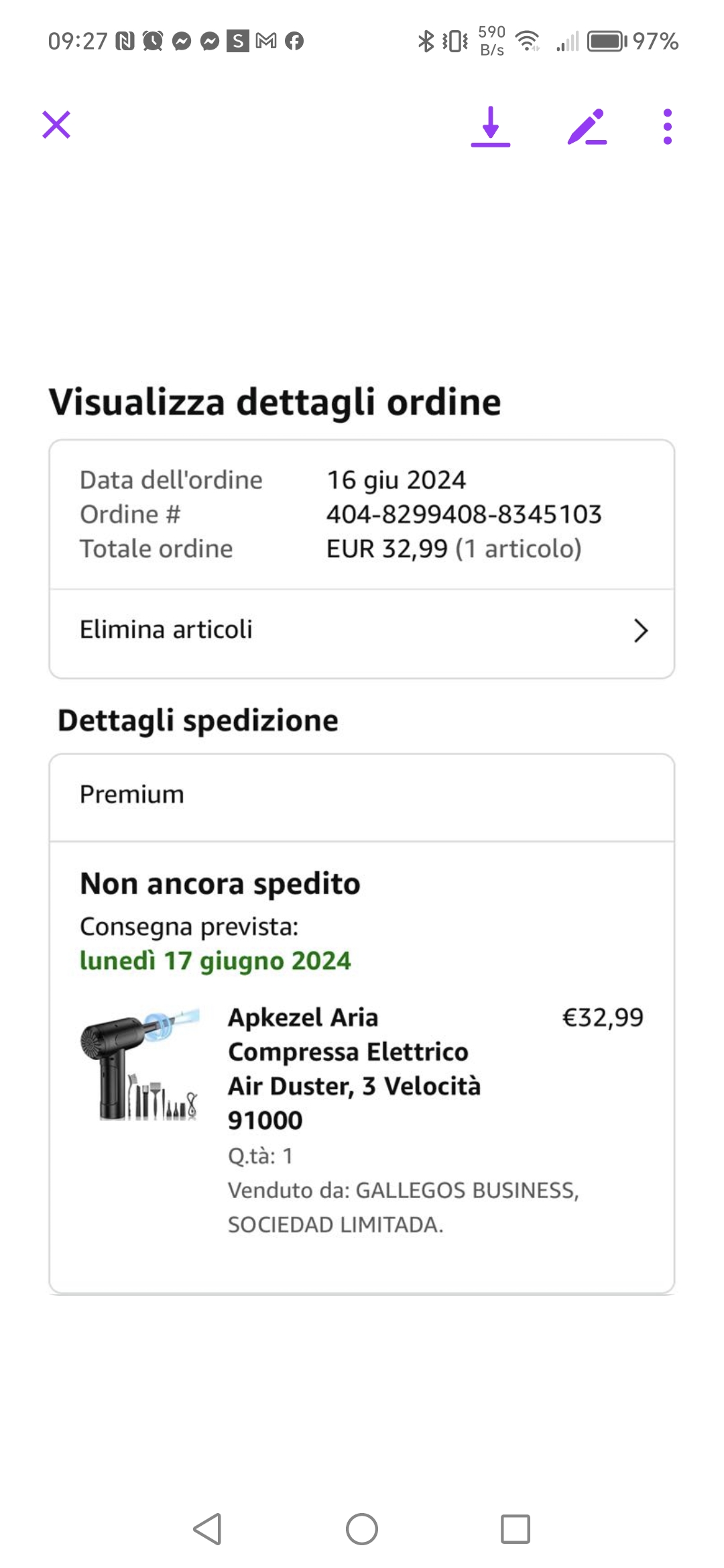Open the three-dot overflow menu
The height and width of the screenshot is (1568, 724).
[x=667, y=126]
